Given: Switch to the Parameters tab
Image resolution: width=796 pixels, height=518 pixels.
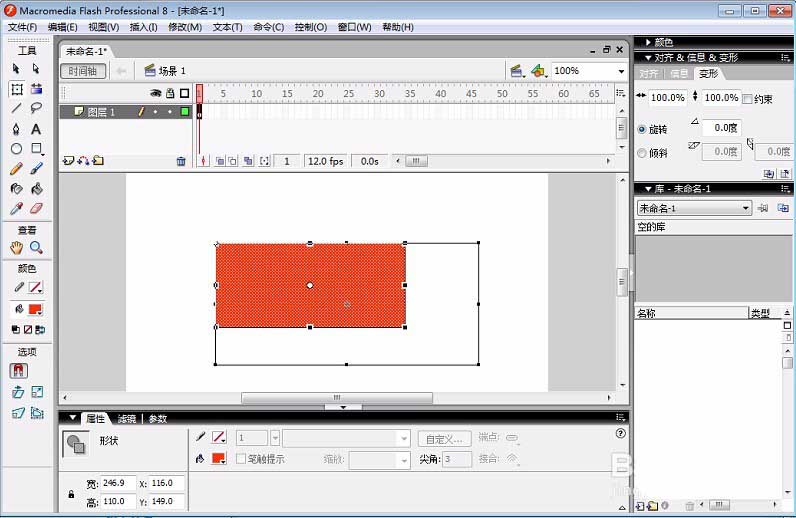Looking at the screenshot, I should (x=158, y=419).
